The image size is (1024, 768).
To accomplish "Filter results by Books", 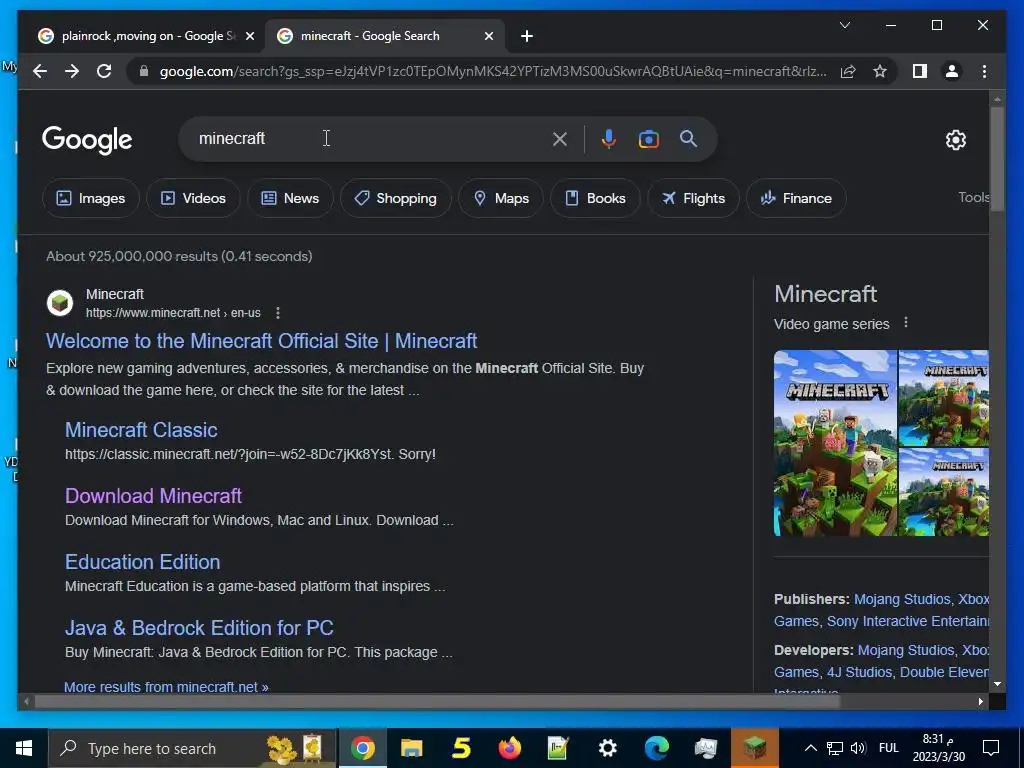I will click(595, 198).
